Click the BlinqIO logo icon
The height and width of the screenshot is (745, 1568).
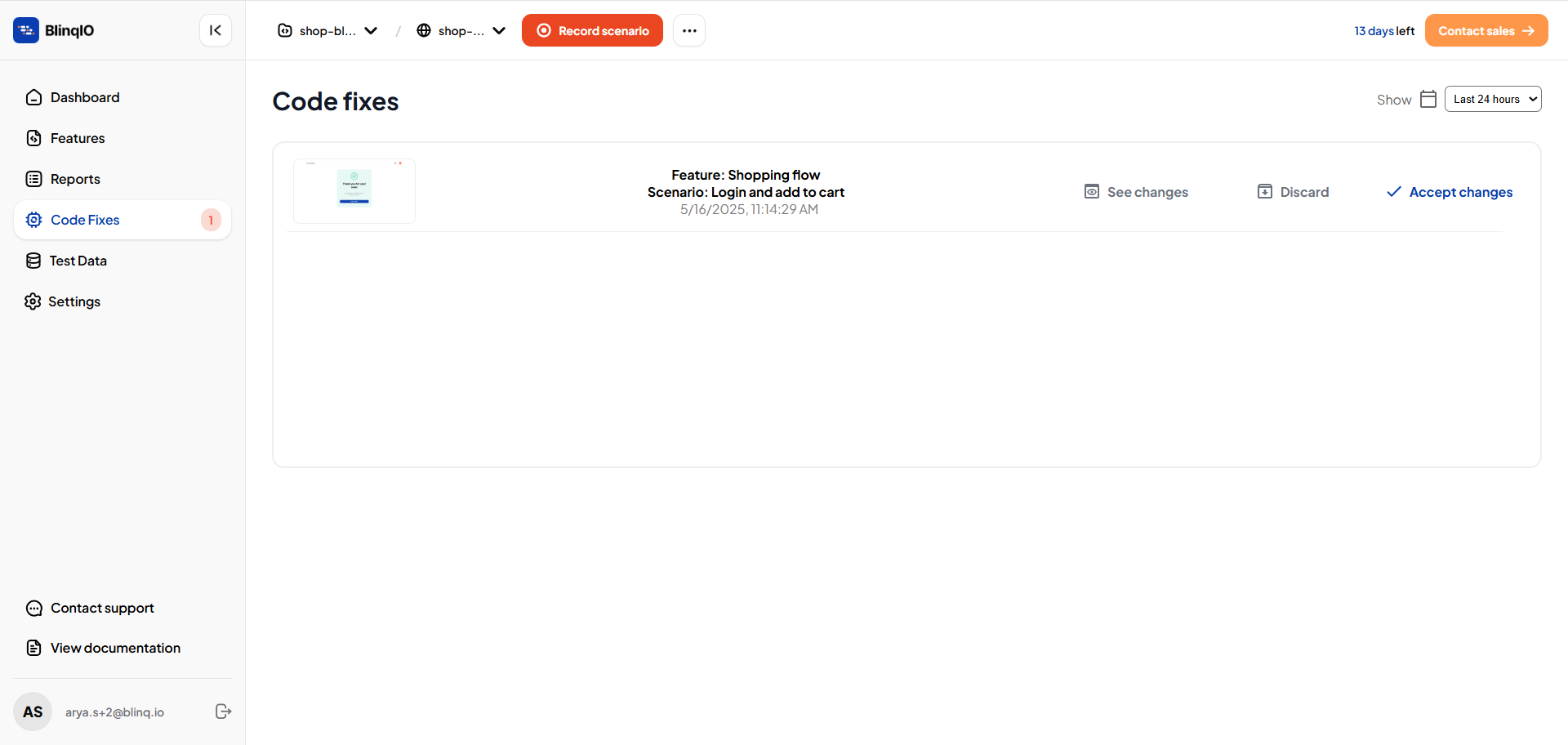[26, 30]
